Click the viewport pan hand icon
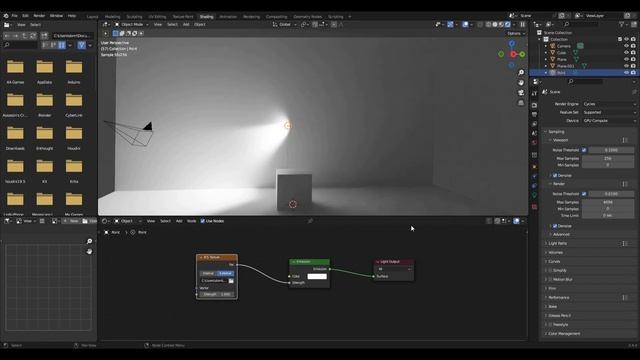 pyautogui.click(x=521, y=83)
